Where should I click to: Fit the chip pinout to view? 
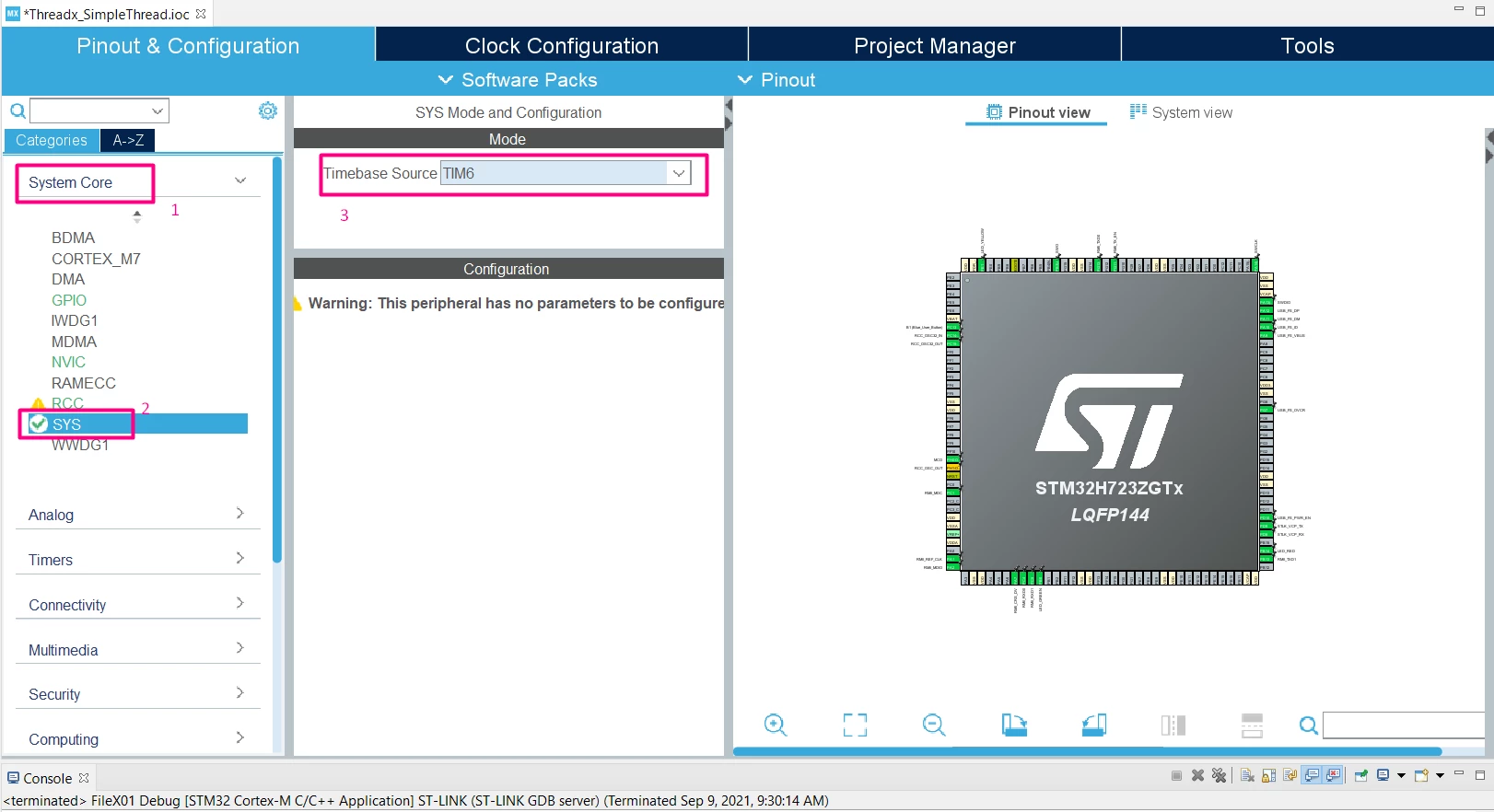(x=855, y=725)
